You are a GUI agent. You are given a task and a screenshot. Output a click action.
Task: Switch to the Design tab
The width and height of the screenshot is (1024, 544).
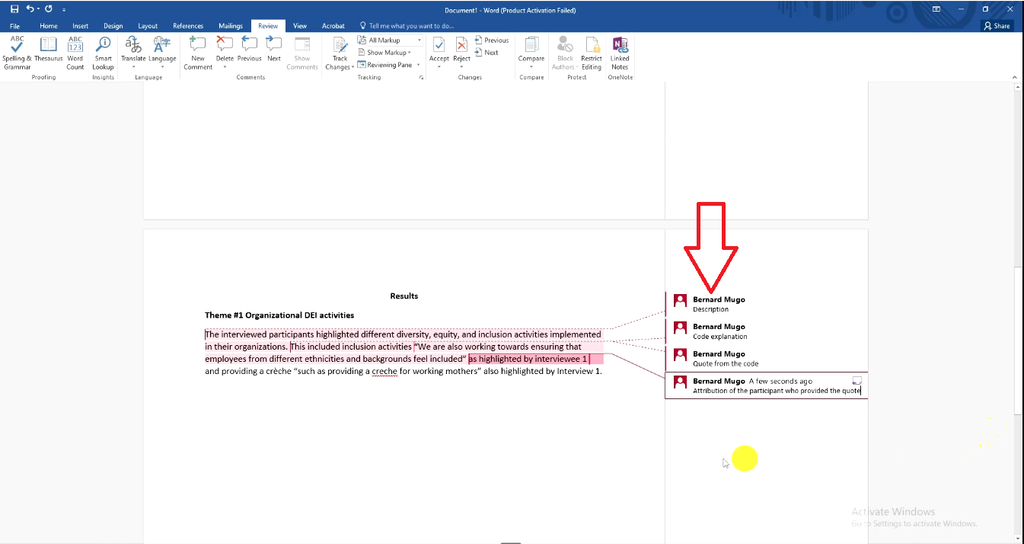(x=113, y=26)
